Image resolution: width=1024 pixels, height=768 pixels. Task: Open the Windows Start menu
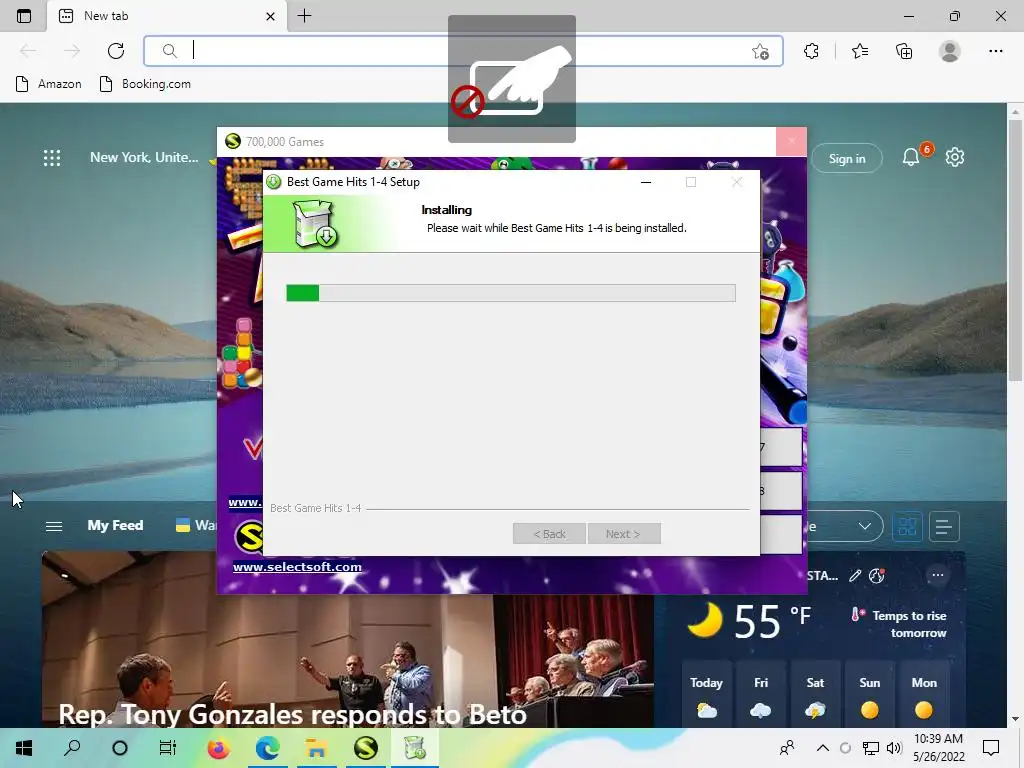[x=24, y=748]
